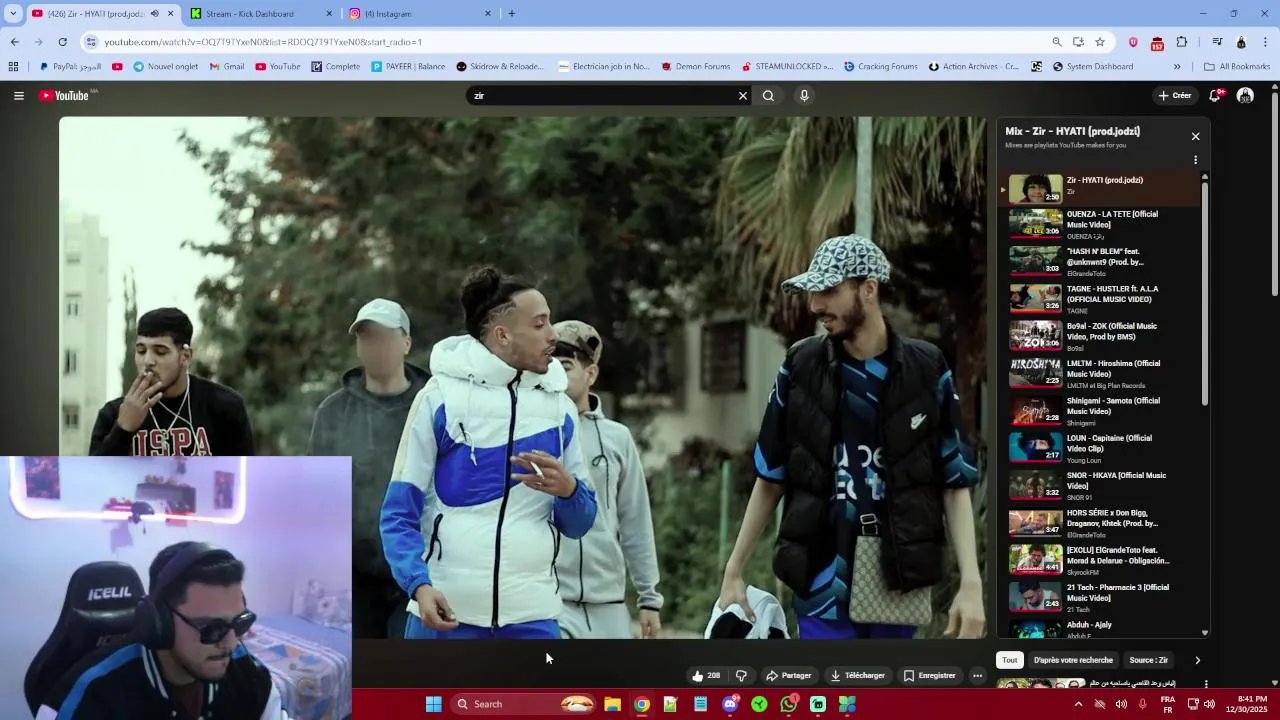Click the Créer button

(1175, 96)
